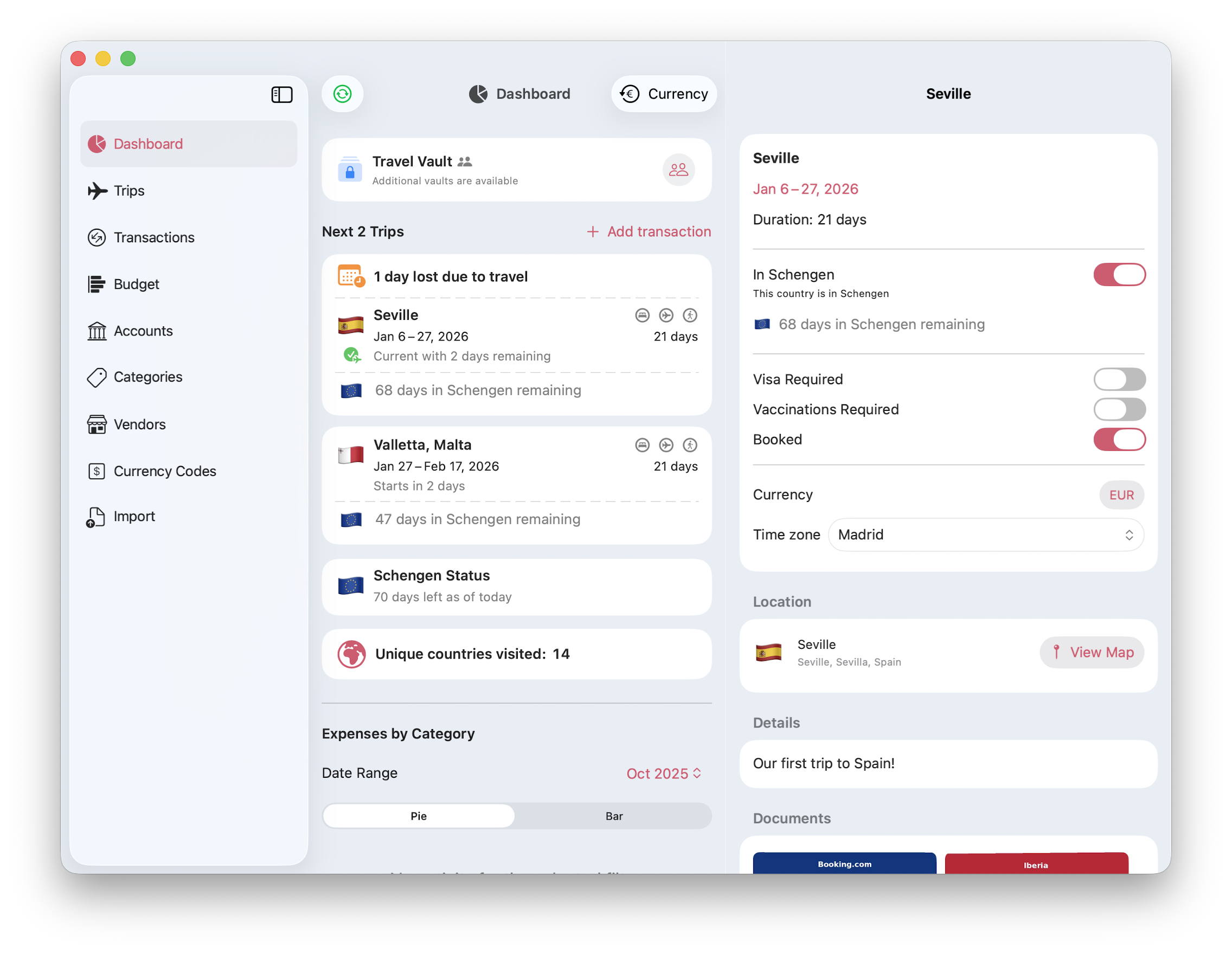Click the green sync refresh icon

[x=342, y=94]
